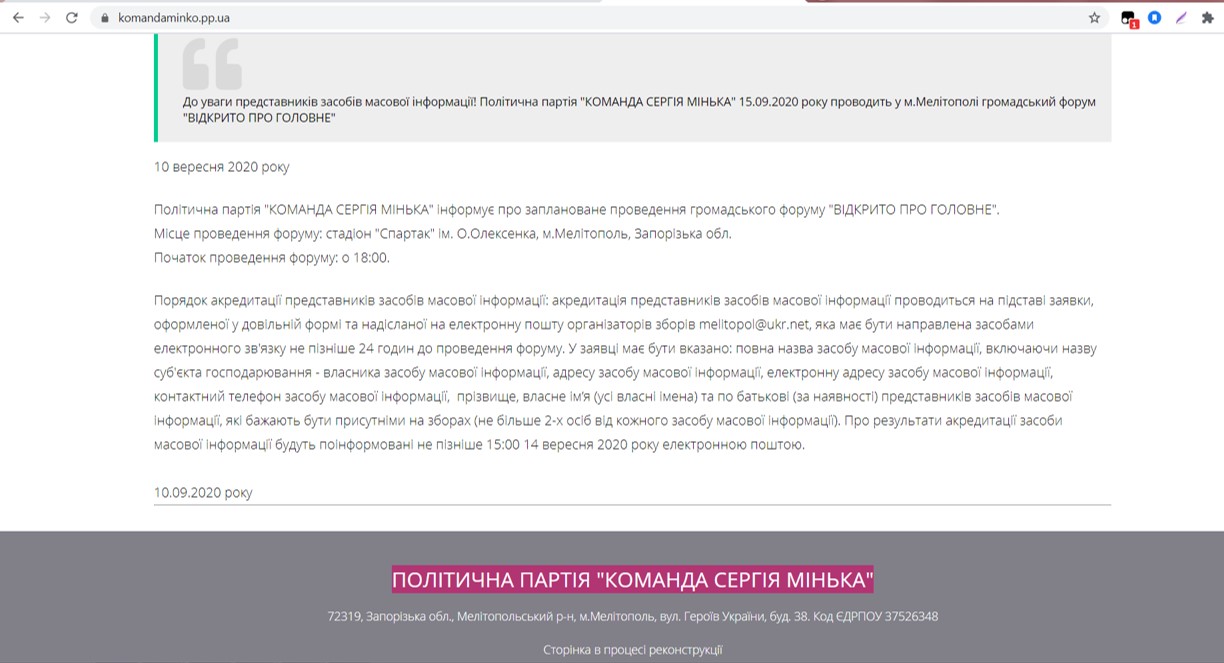This screenshot has width=1224, height=663.
Task: Reload the komandaminko.pp.ua page
Action: pyautogui.click(x=72, y=18)
